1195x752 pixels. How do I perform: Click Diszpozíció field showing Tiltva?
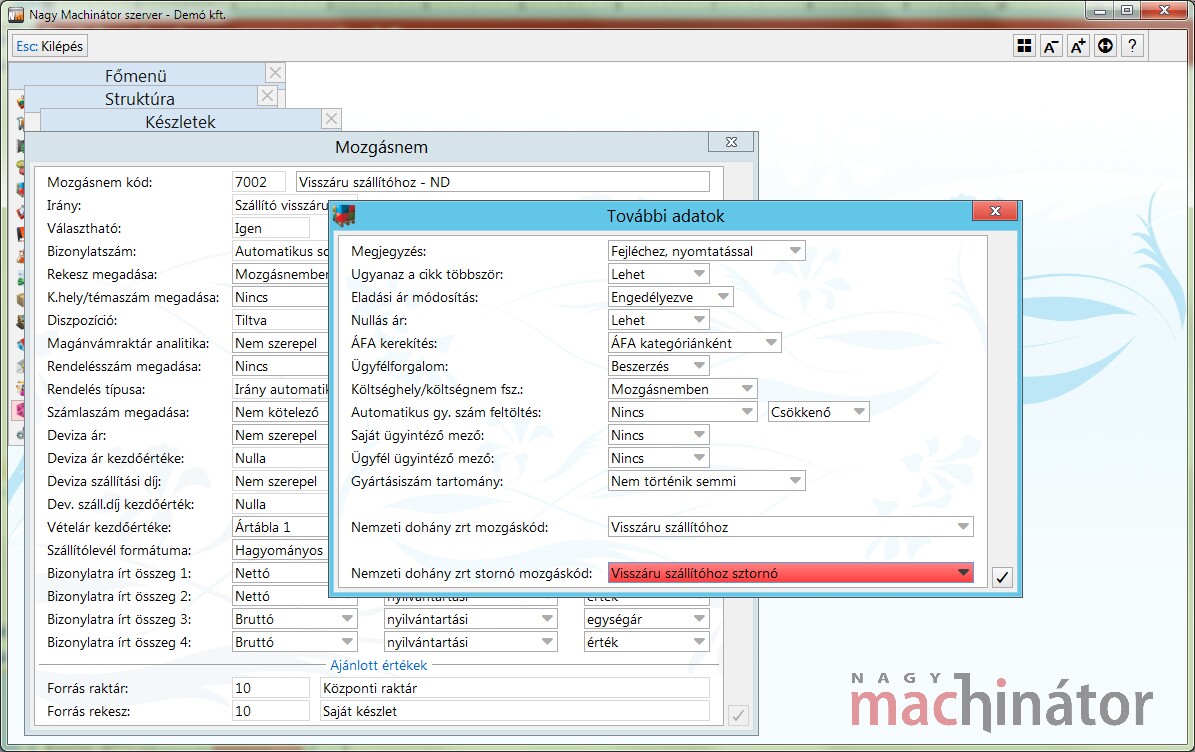click(x=280, y=320)
